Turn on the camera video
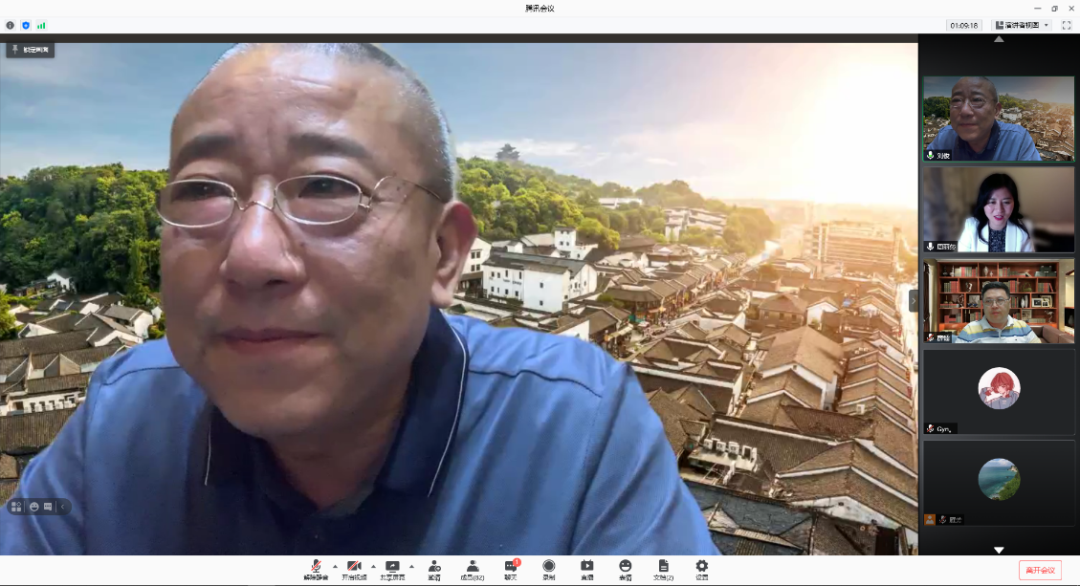Image resolution: width=1080 pixels, height=586 pixels. pos(354,569)
